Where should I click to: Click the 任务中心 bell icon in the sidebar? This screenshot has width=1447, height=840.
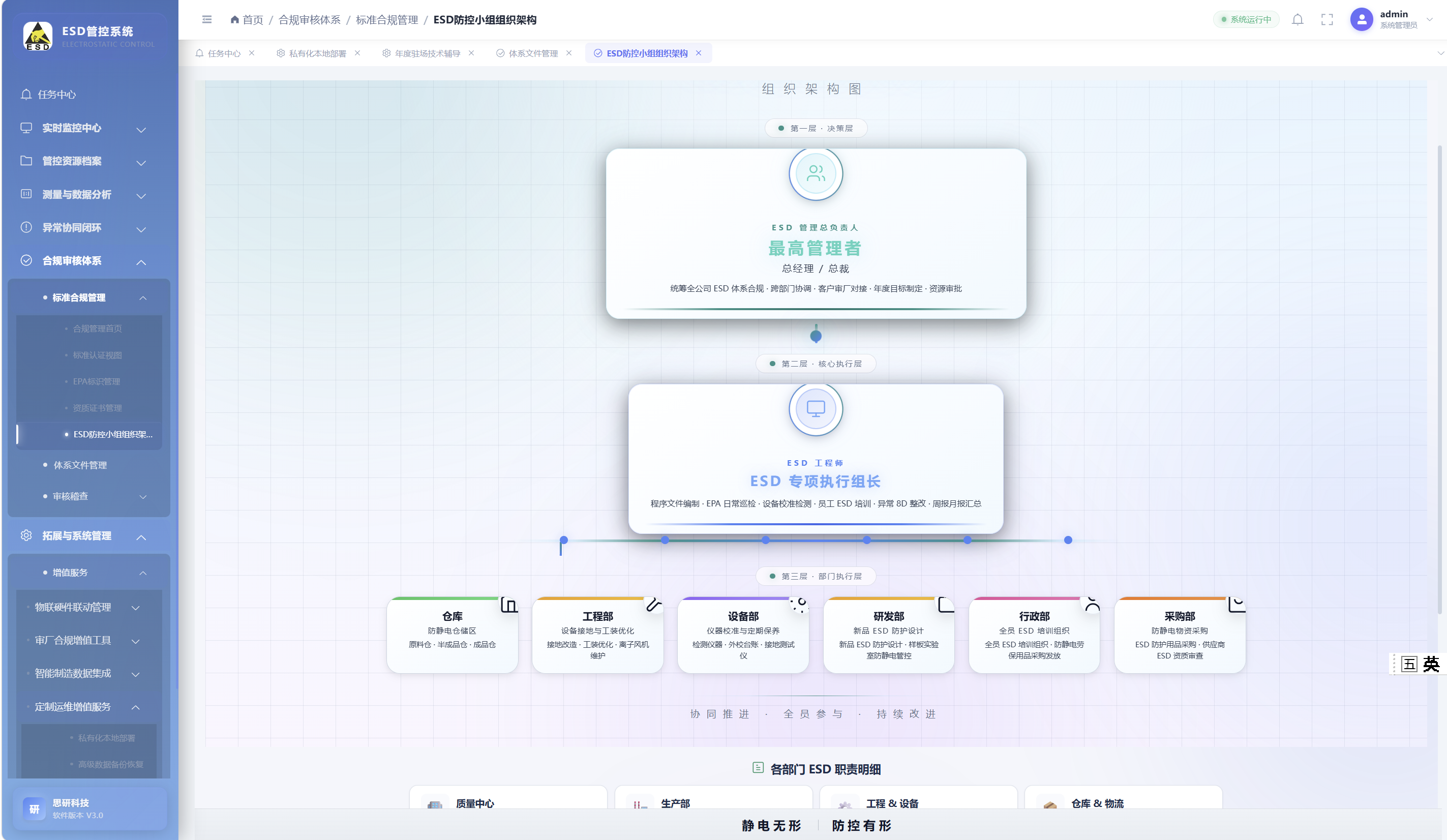click(x=26, y=94)
